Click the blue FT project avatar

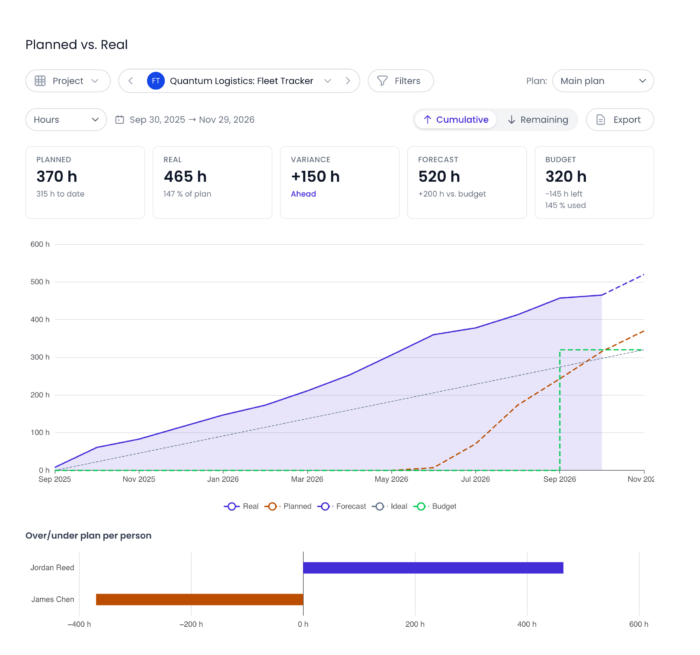156,81
